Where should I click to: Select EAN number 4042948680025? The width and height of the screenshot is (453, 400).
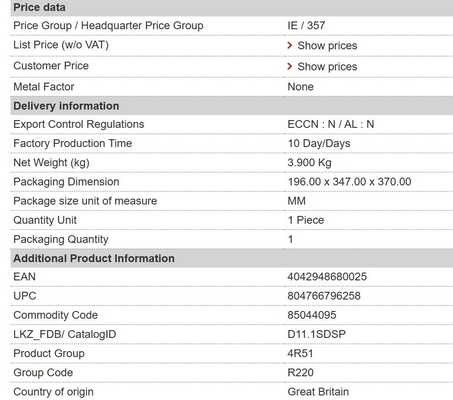coord(327,277)
